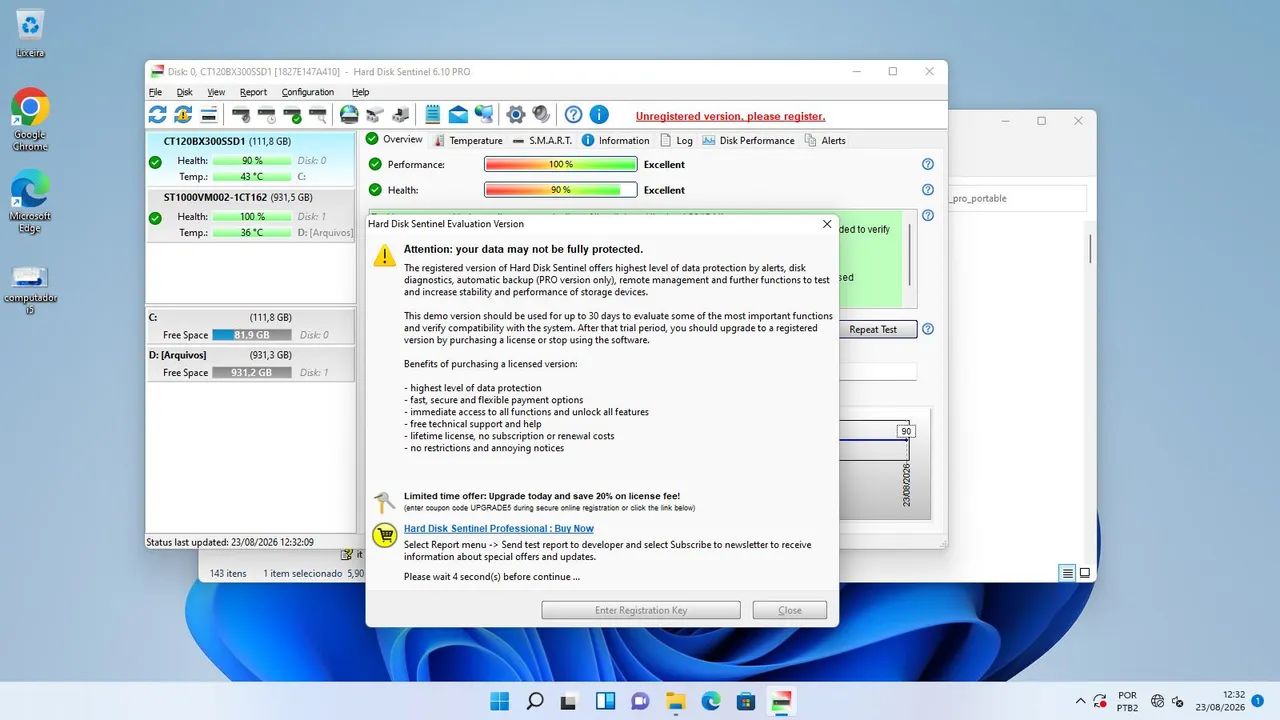Open the Help menu
Screen dimensions: 1280x720
(360, 92)
